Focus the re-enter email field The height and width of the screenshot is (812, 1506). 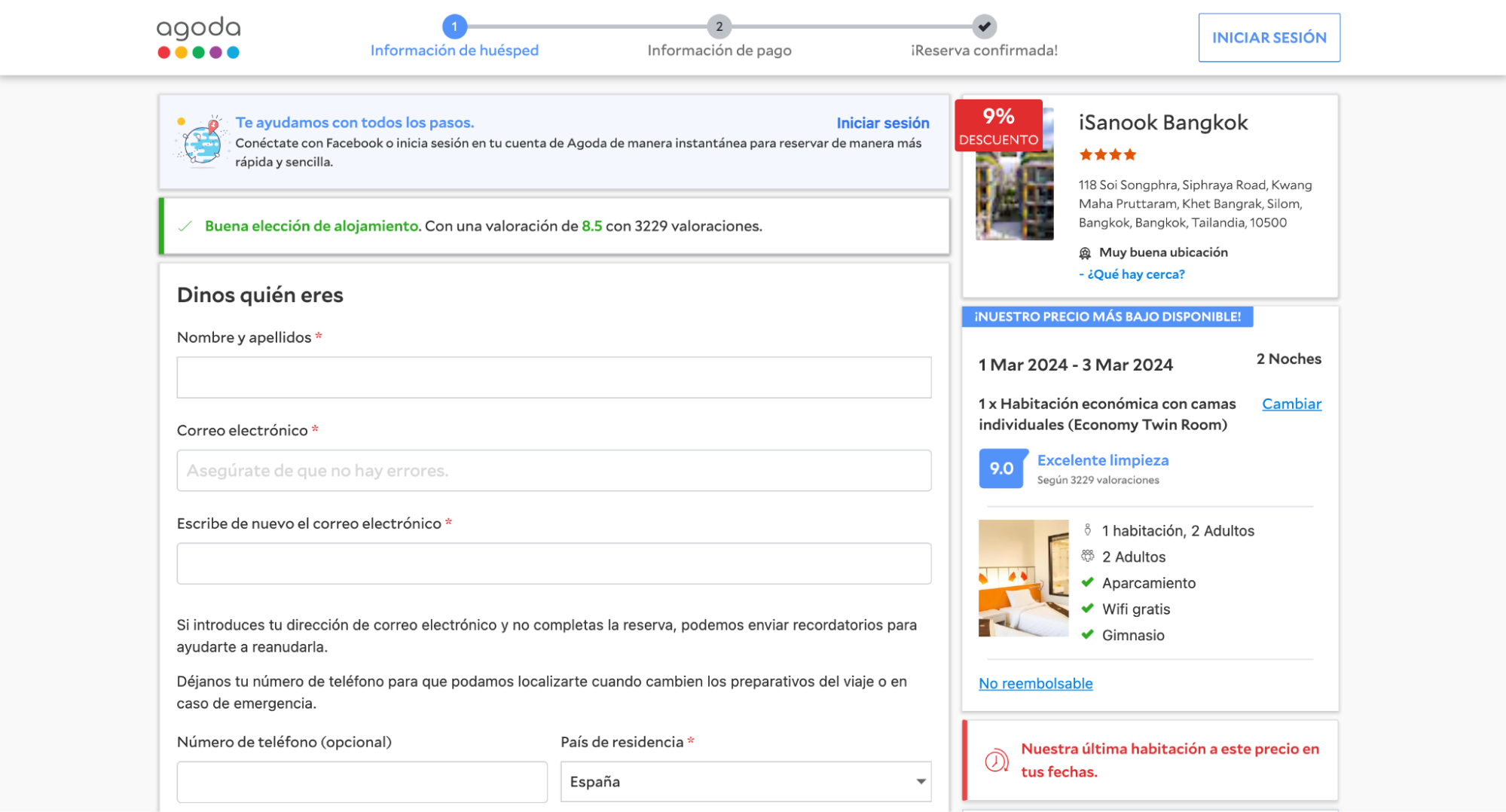pos(554,563)
